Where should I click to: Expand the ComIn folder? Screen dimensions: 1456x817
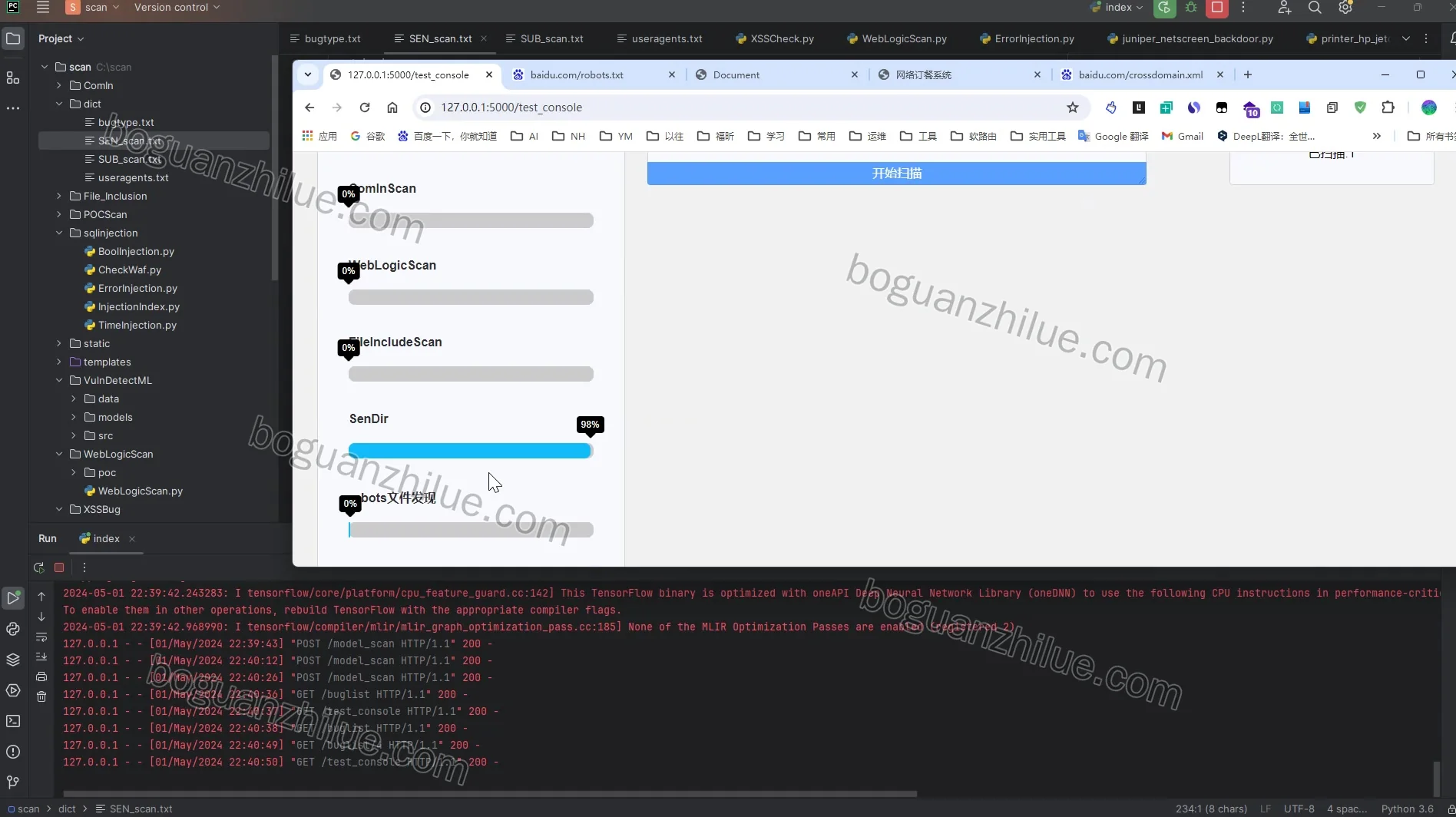(59, 85)
